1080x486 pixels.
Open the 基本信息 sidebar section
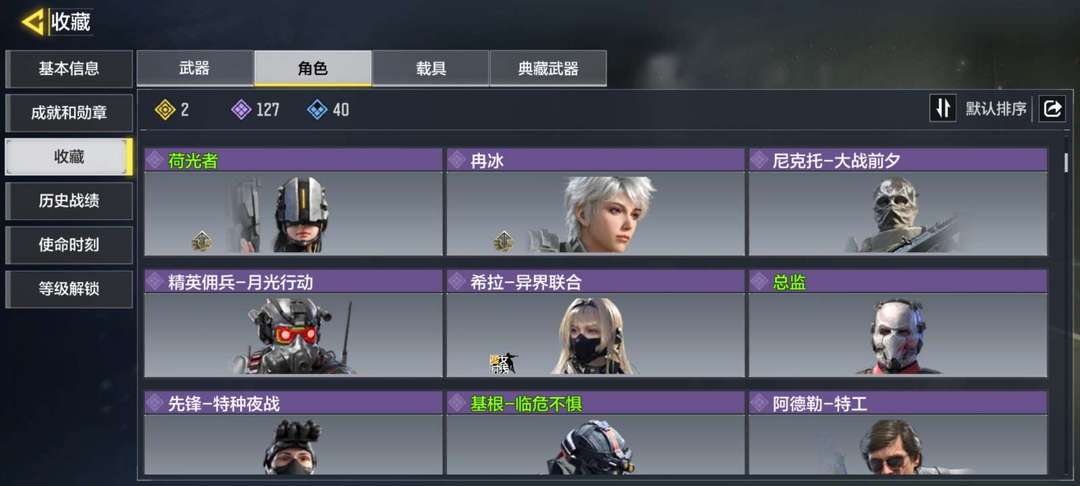(x=69, y=69)
